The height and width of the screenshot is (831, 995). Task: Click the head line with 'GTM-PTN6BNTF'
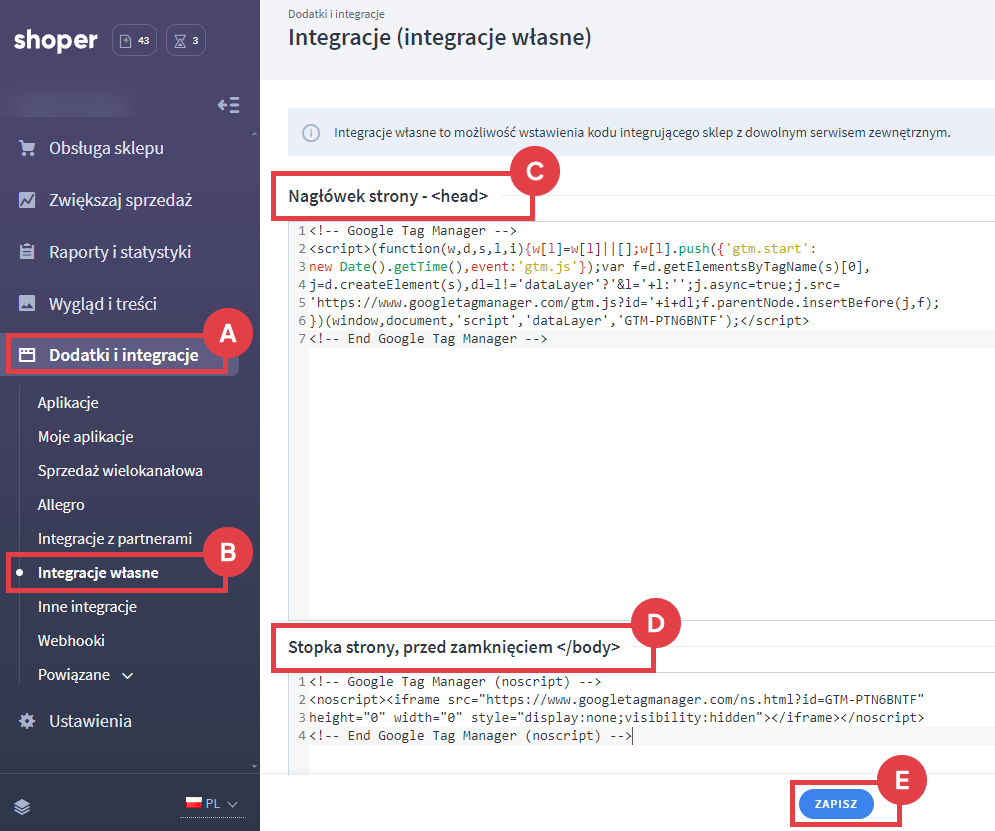(558, 321)
